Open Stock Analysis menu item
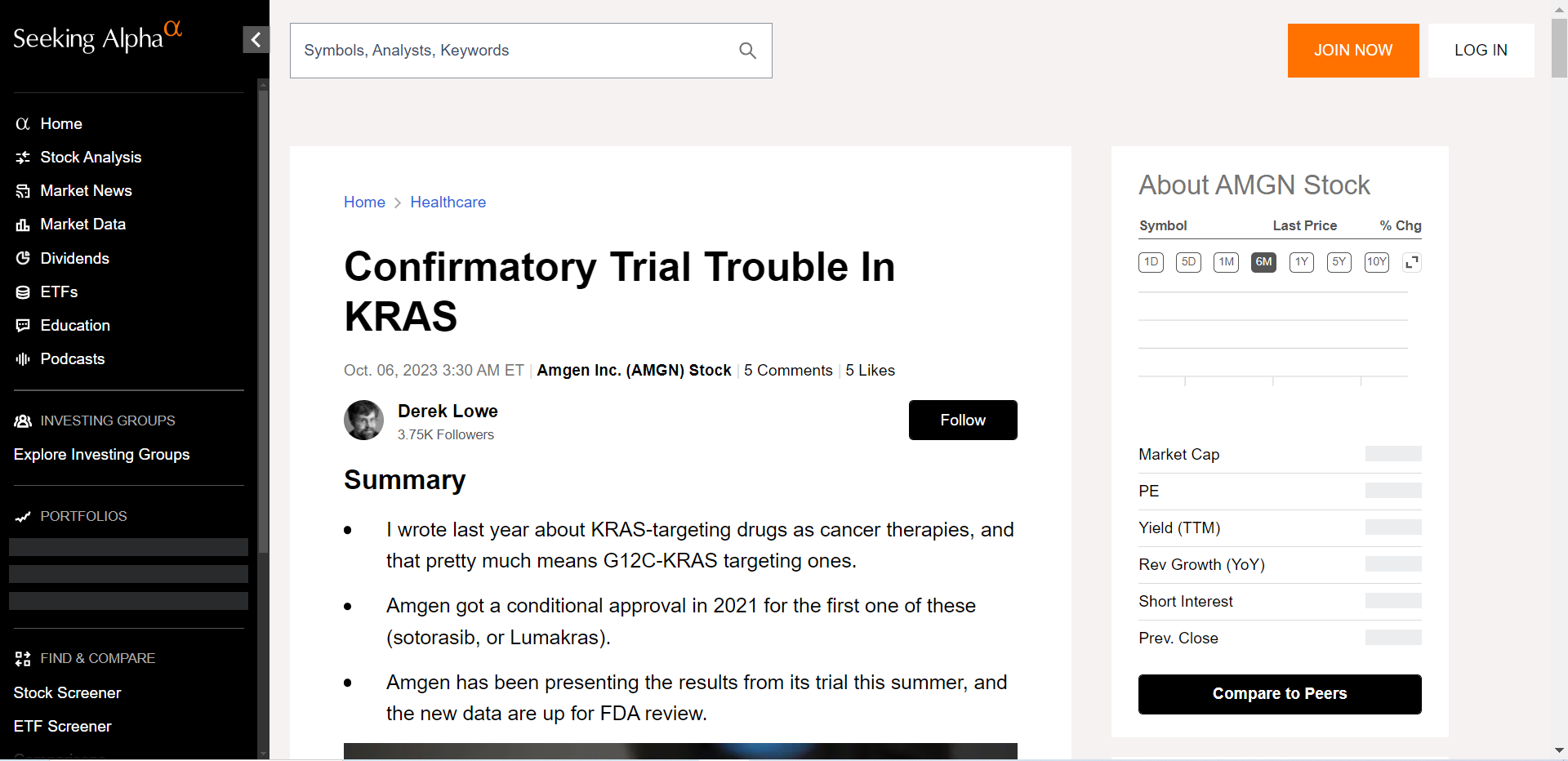This screenshot has height=761, width=1568. click(x=91, y=158)
